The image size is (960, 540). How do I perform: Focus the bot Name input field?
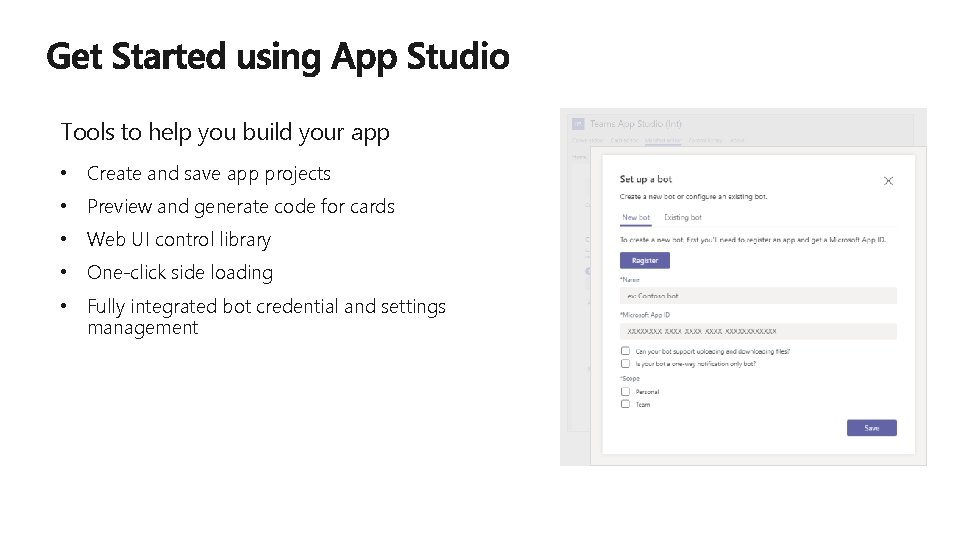tap(758, 296)
